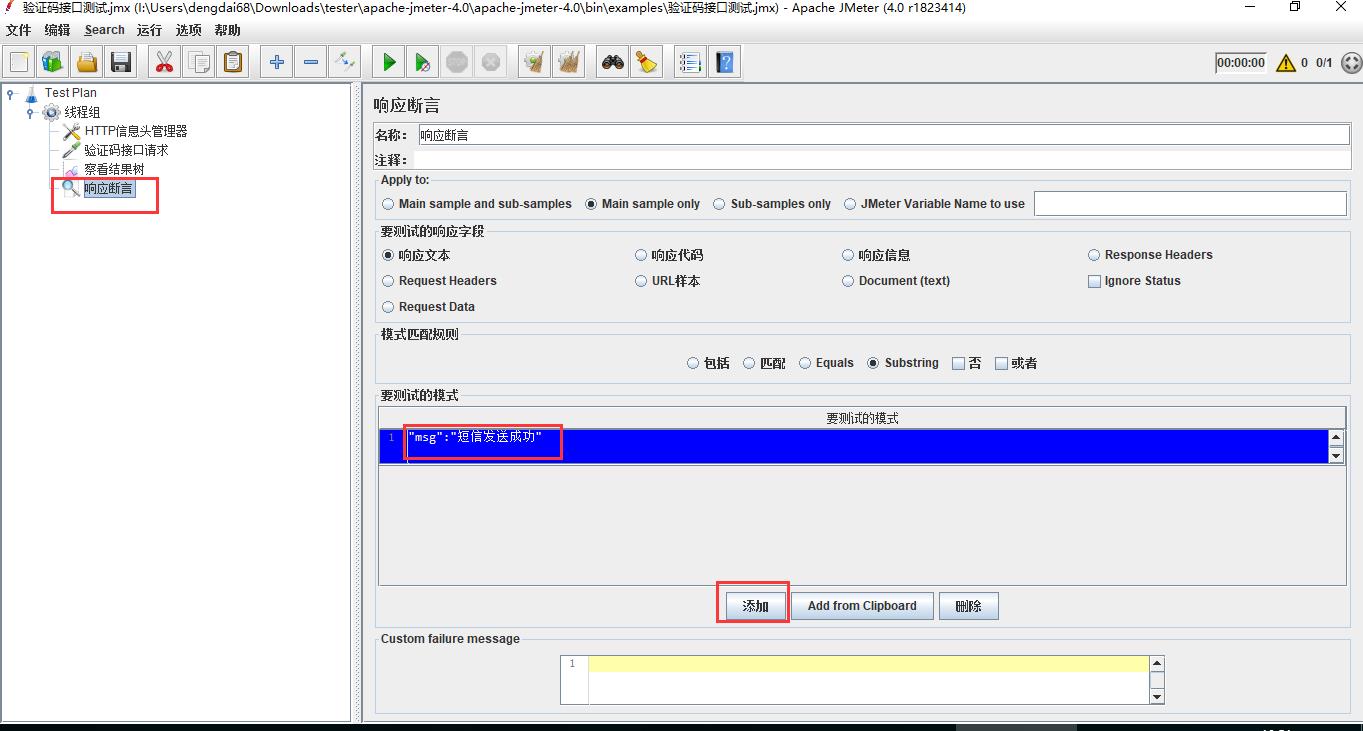Click the Copy toolbar icon
Screen dimensions: 1363x731
click(199, 62)
